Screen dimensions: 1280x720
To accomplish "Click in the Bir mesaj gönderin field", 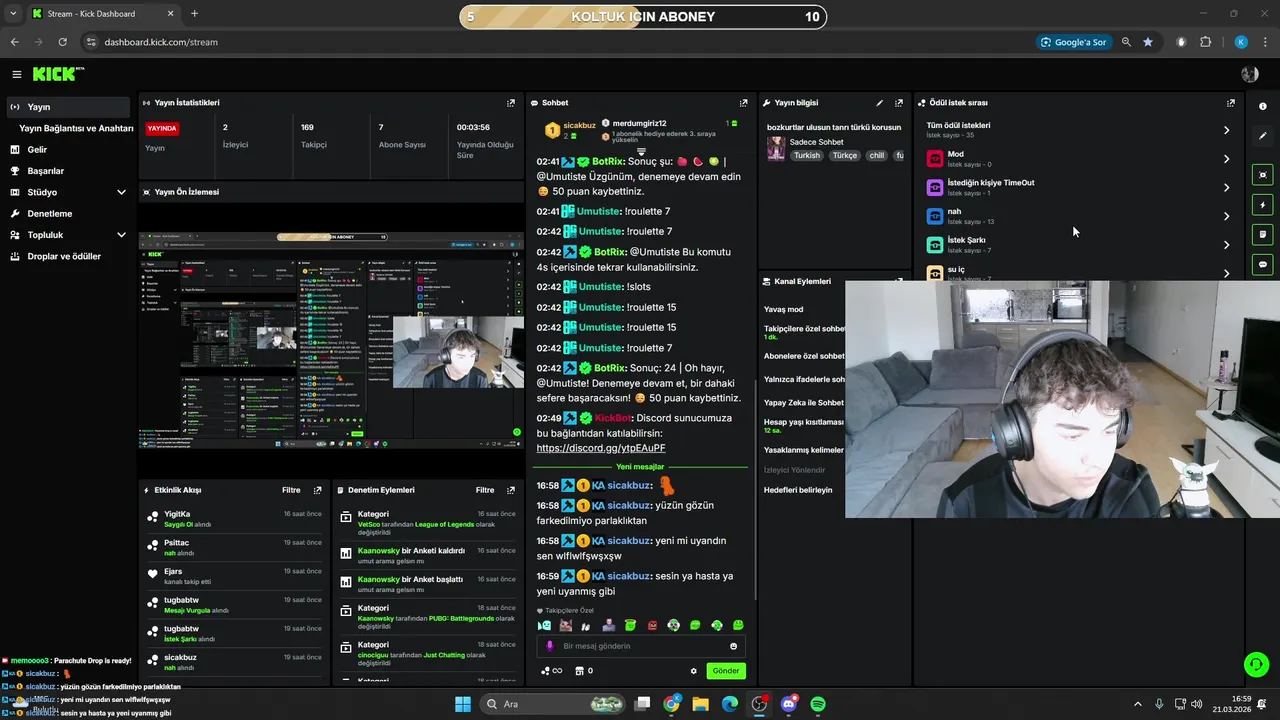I will tap(641, 646).
